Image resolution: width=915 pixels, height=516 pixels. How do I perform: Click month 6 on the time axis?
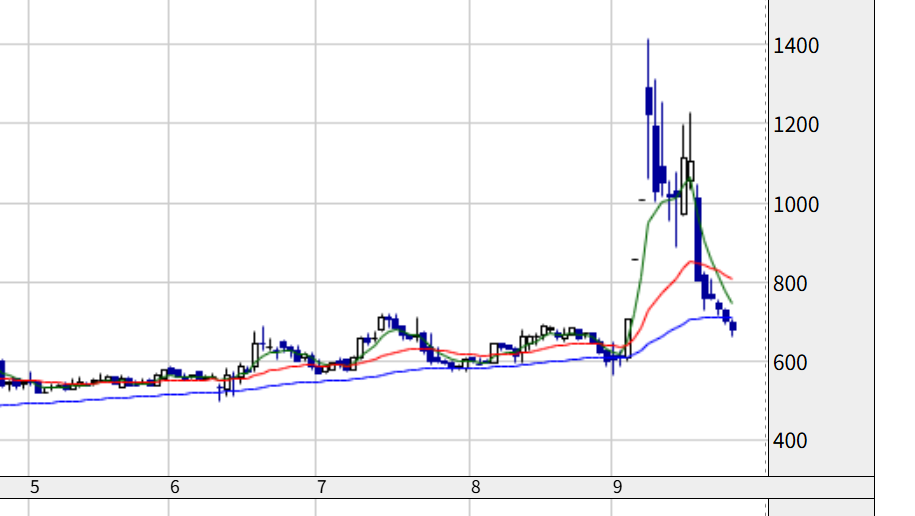(174, 487)
